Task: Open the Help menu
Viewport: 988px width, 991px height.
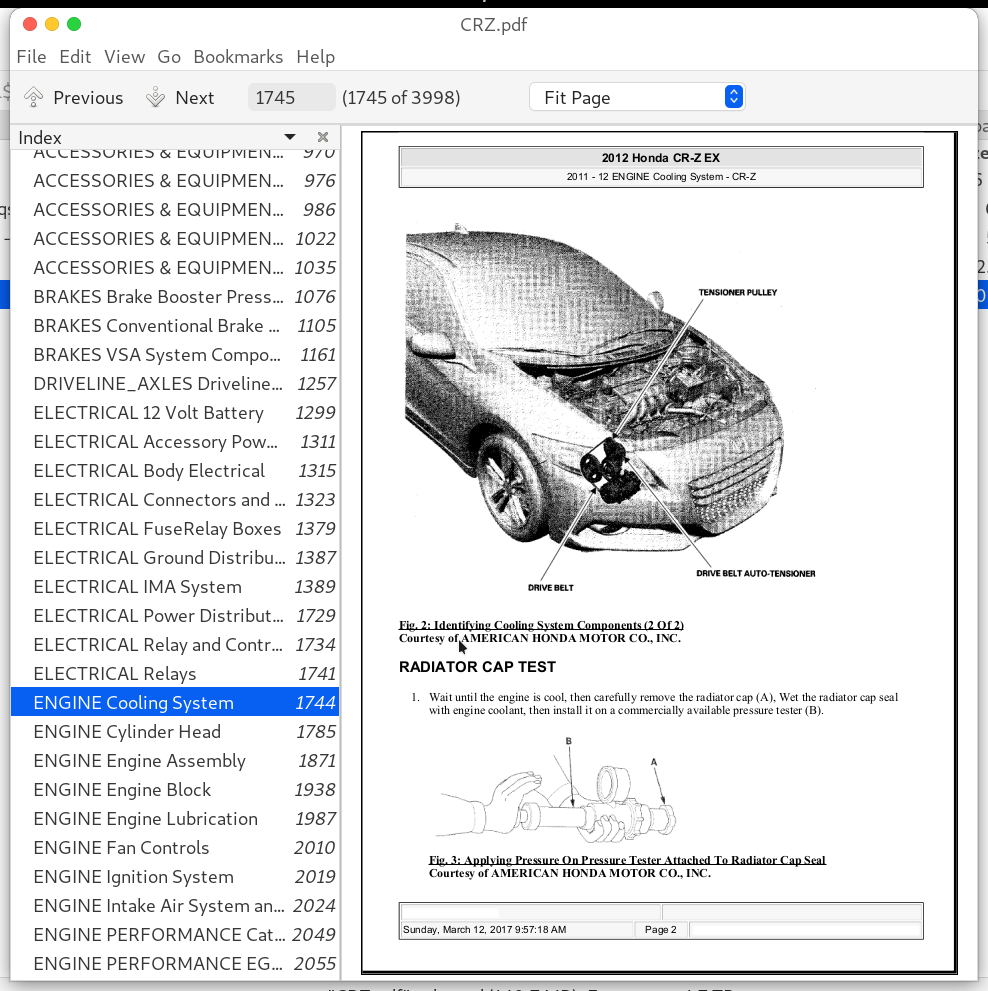Action: (315, 57)
